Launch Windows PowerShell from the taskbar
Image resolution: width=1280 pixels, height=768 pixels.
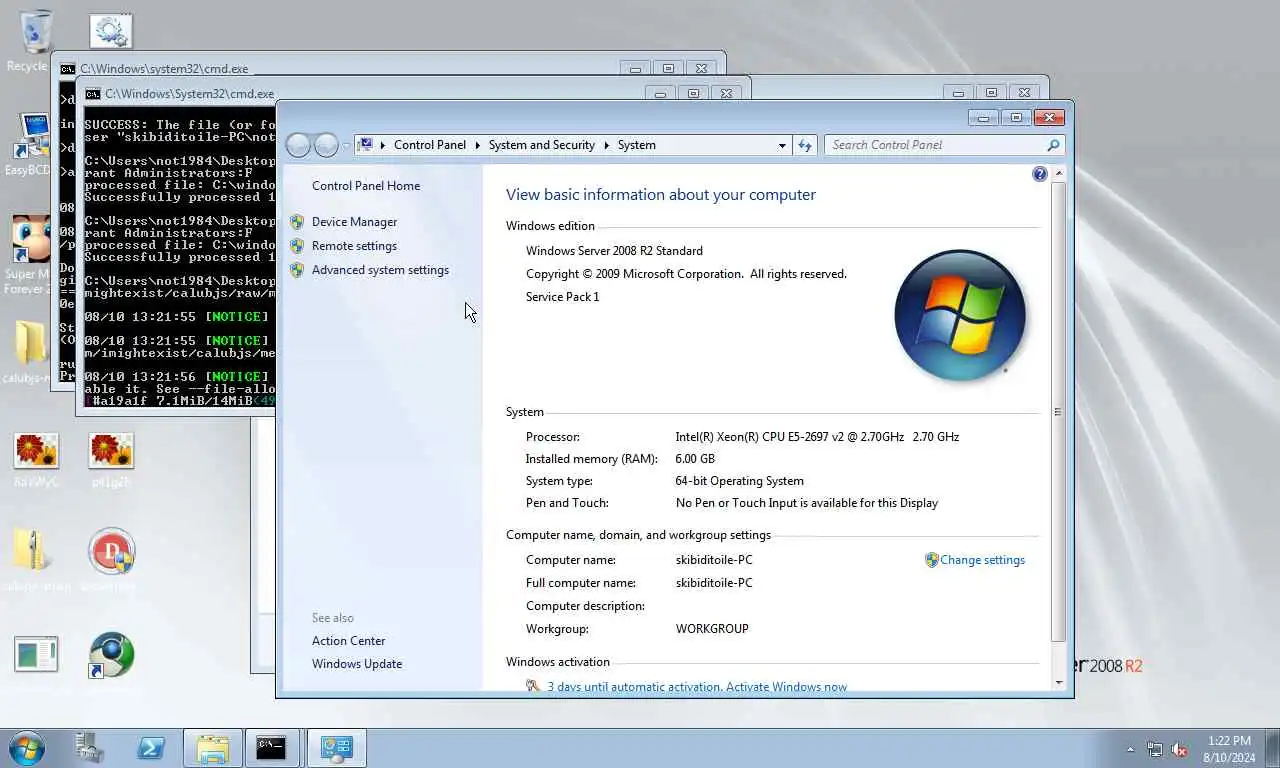click(151, 748)
